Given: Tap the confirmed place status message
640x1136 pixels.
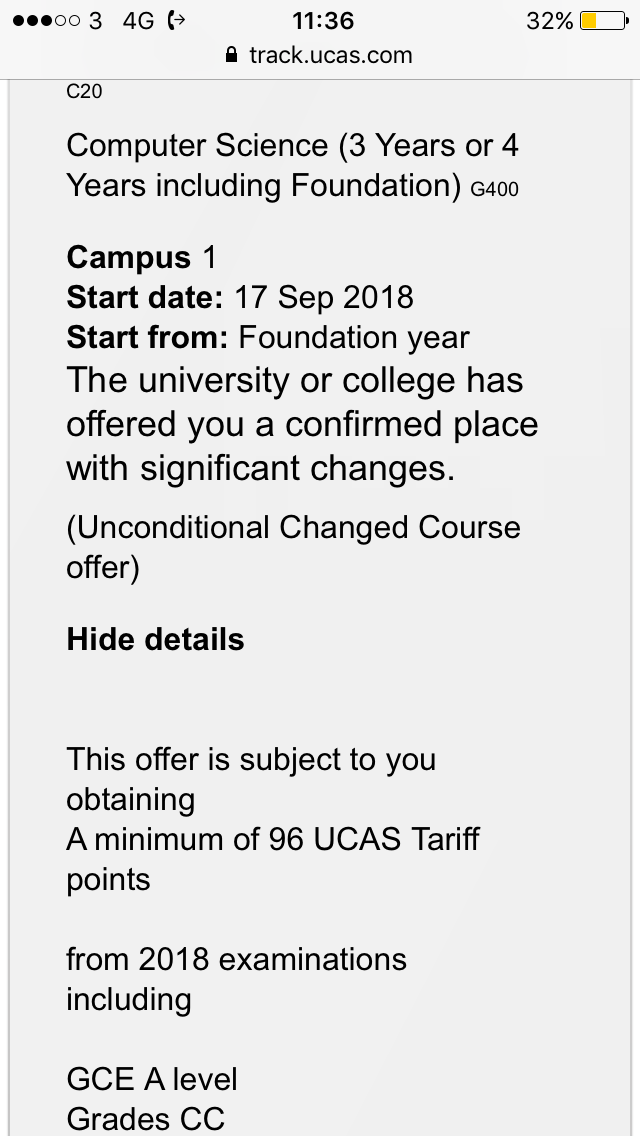Looking at the screenshot, I should point(302,424).
